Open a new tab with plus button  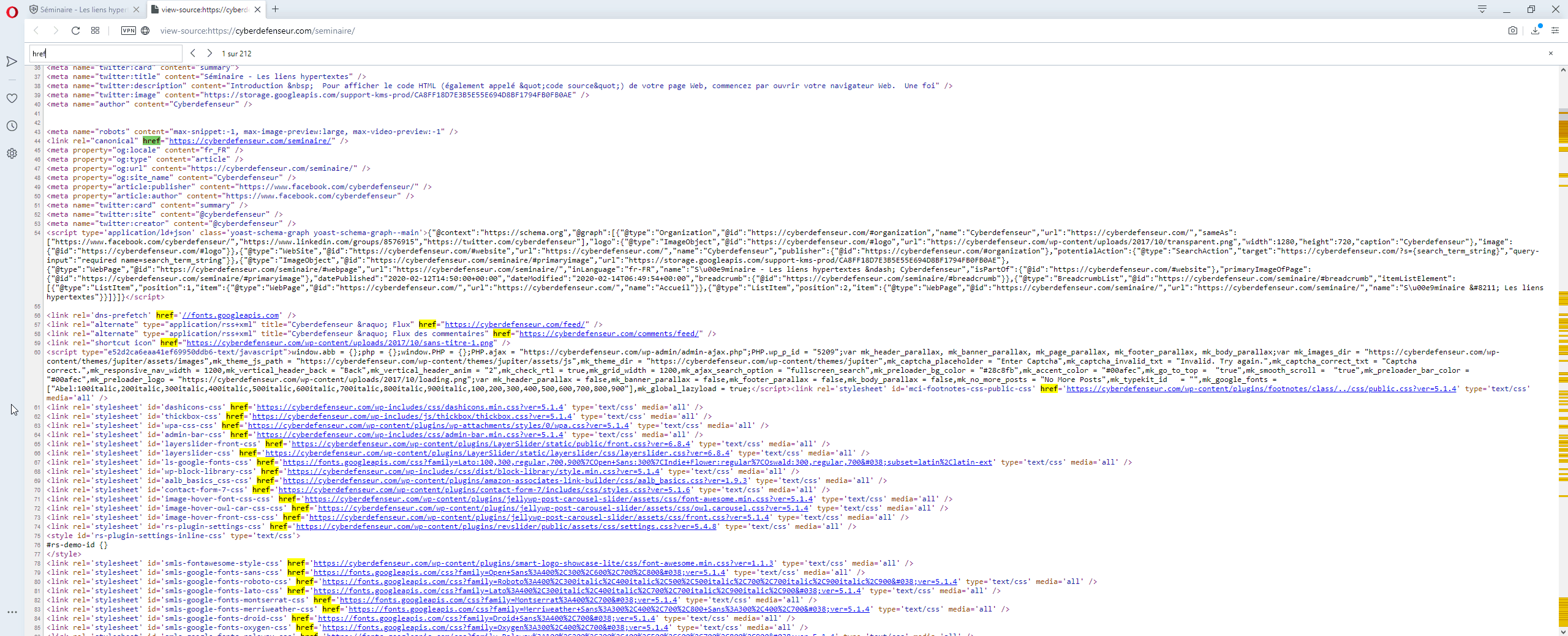point(276,9)
